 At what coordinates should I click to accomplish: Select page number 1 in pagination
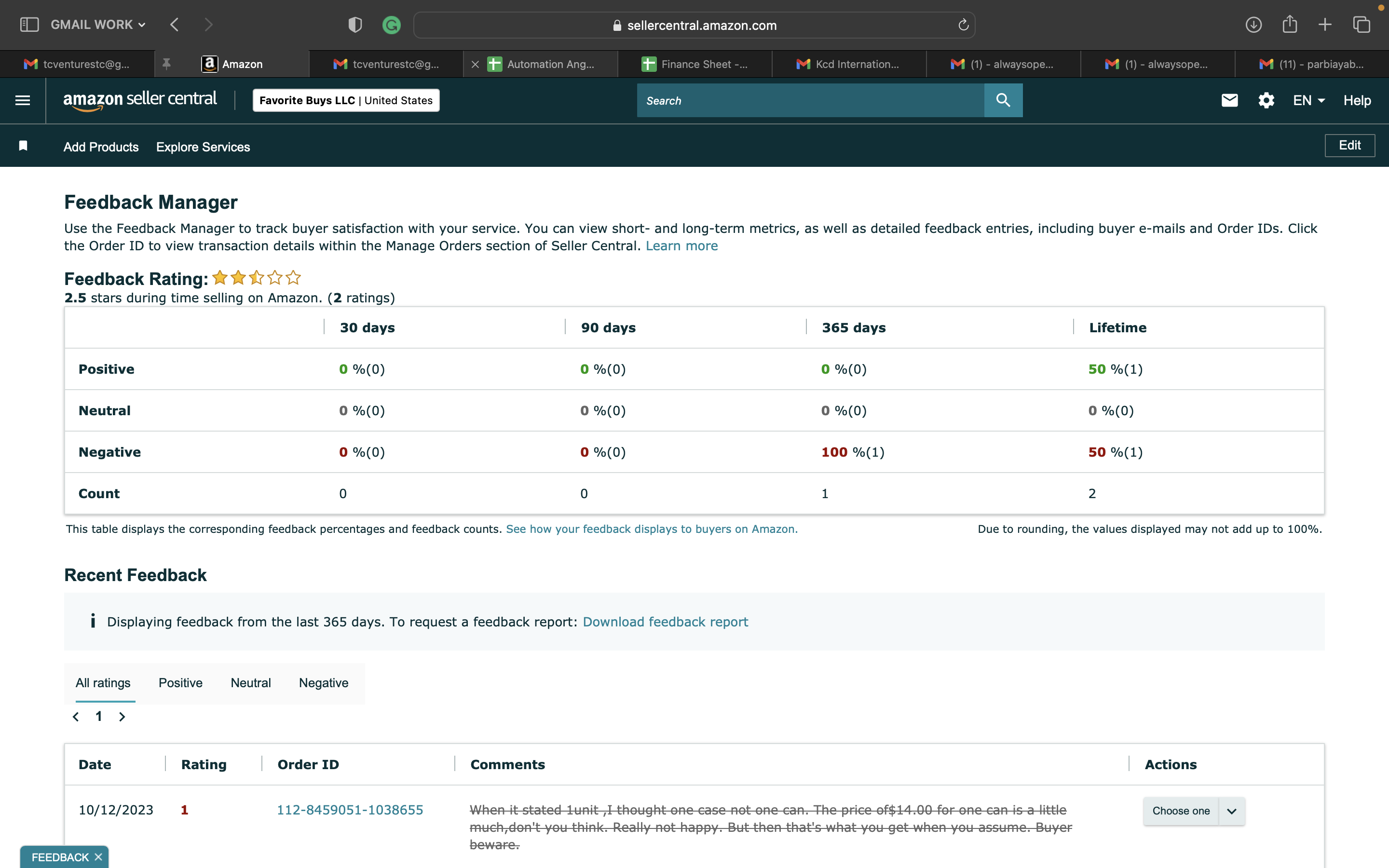pos(99,716)
